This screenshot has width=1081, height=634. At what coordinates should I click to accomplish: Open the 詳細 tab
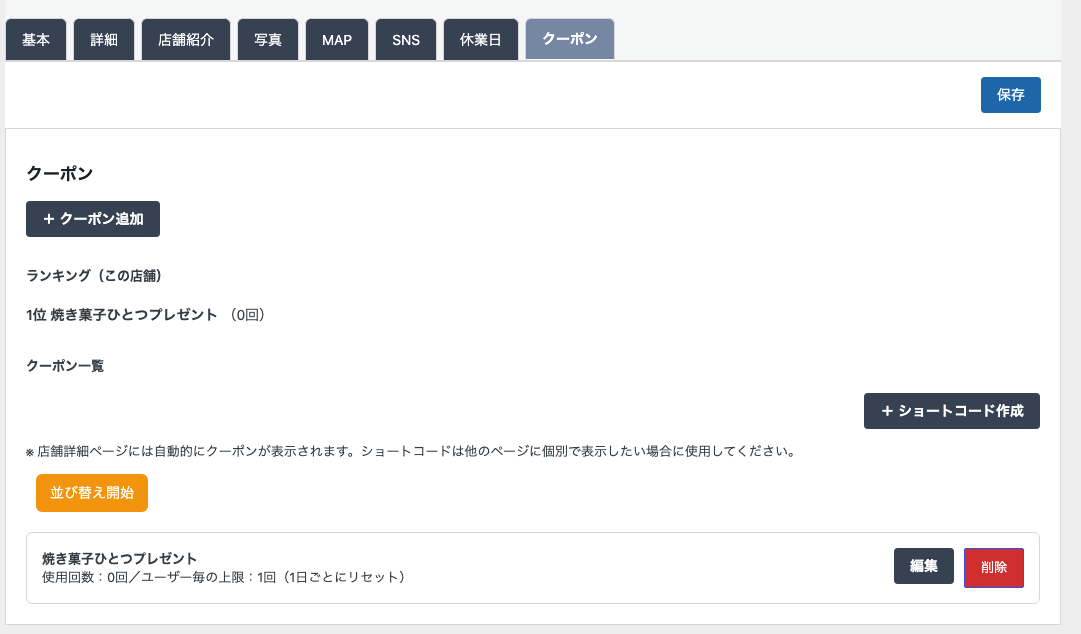pos(104,40)
